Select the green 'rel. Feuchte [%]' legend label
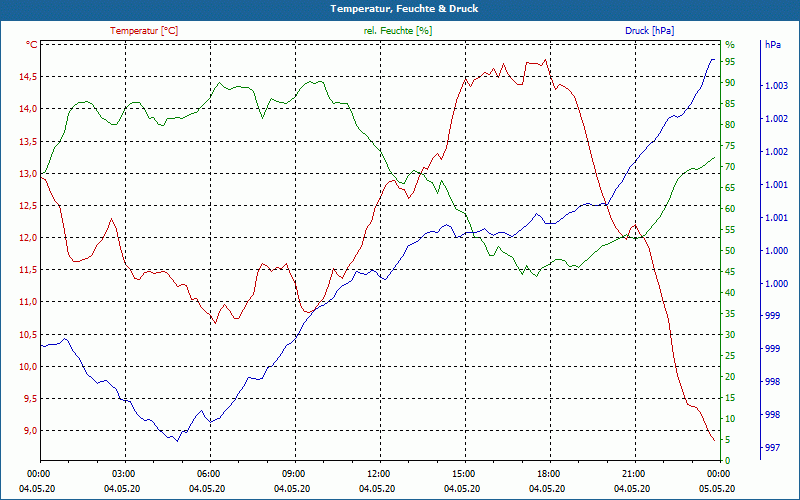 click(398, 31)
